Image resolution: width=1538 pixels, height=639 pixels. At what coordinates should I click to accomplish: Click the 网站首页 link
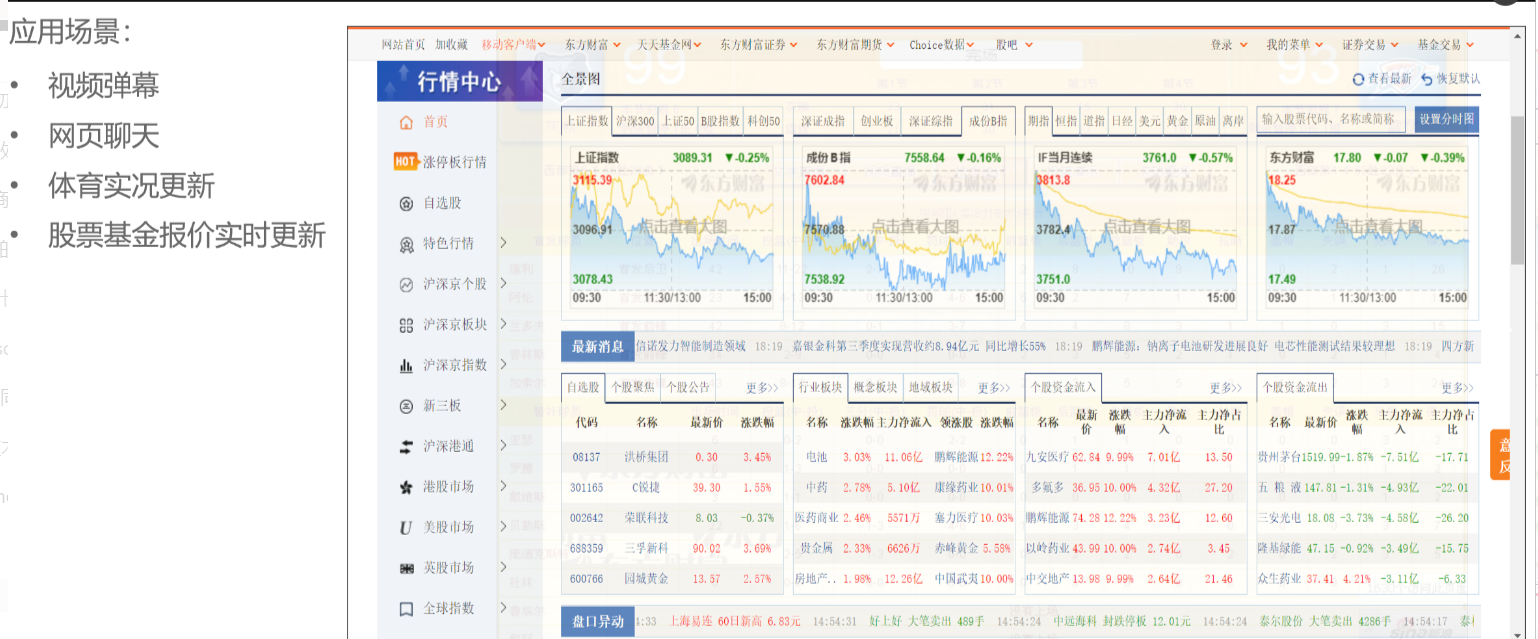coord(403,45)
